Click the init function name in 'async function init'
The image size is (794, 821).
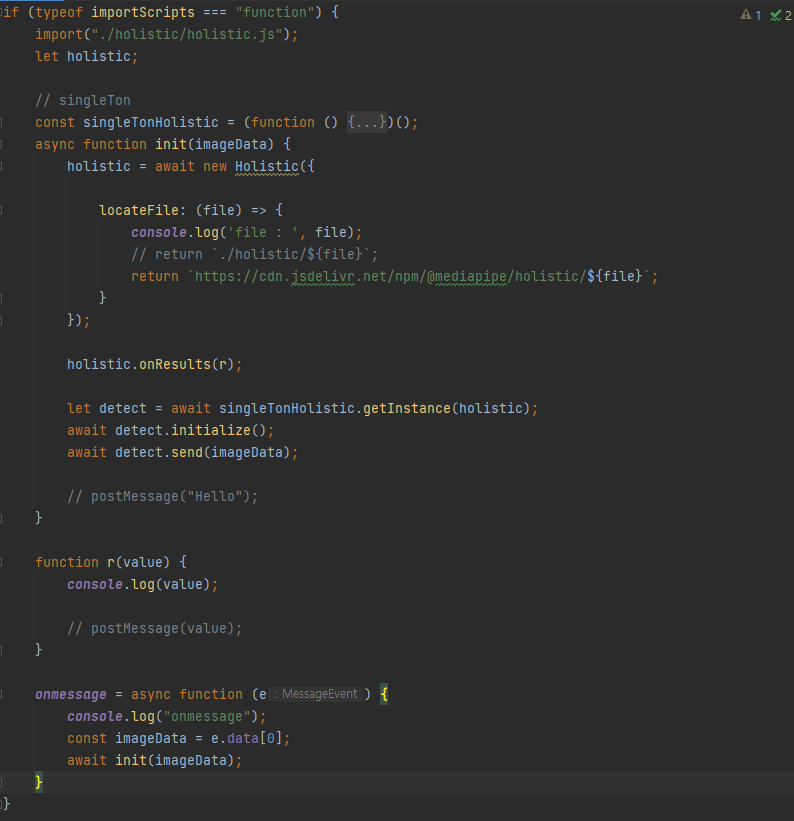[x=171, y=144]
